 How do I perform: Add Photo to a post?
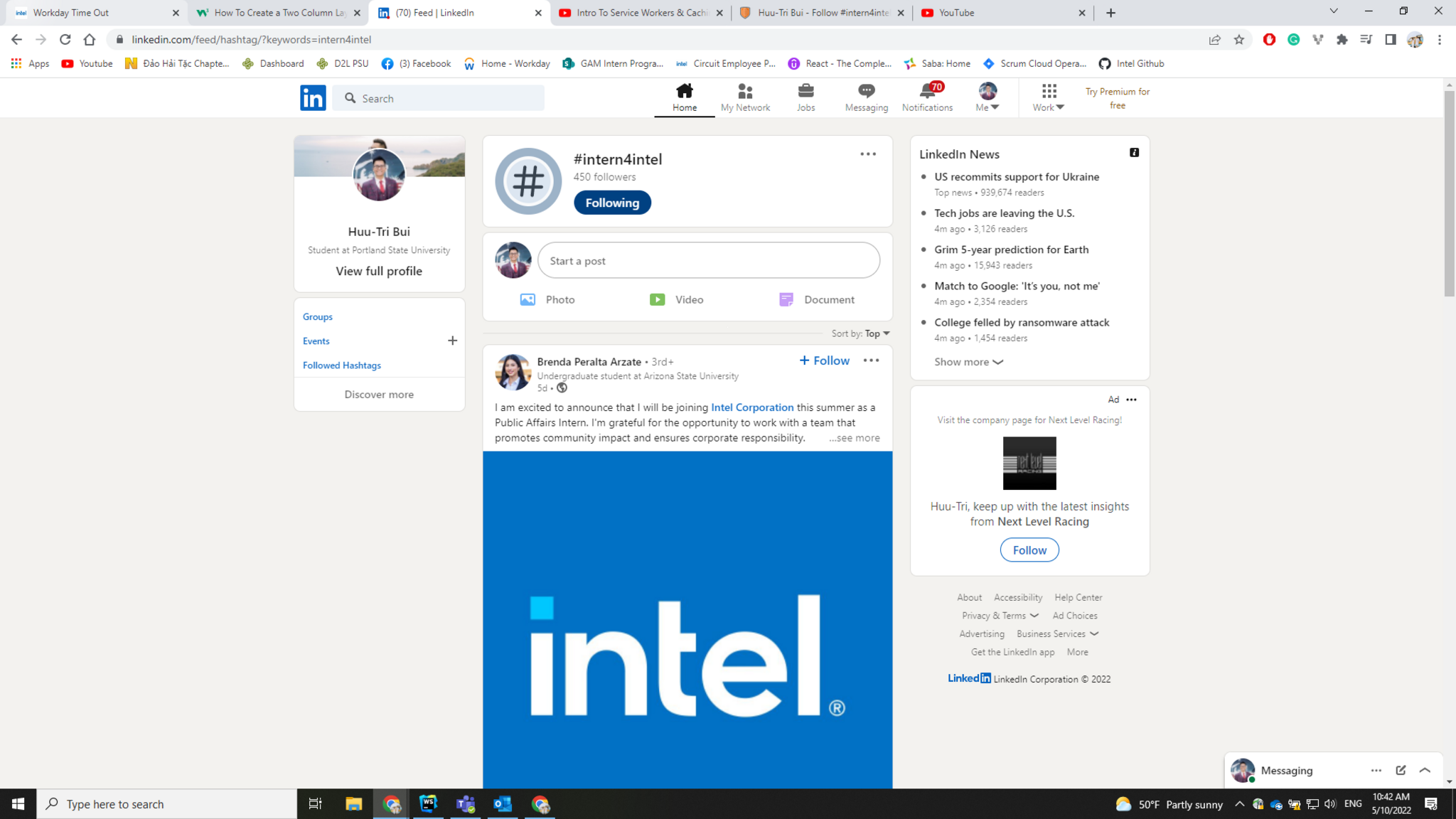click(547, 299)
